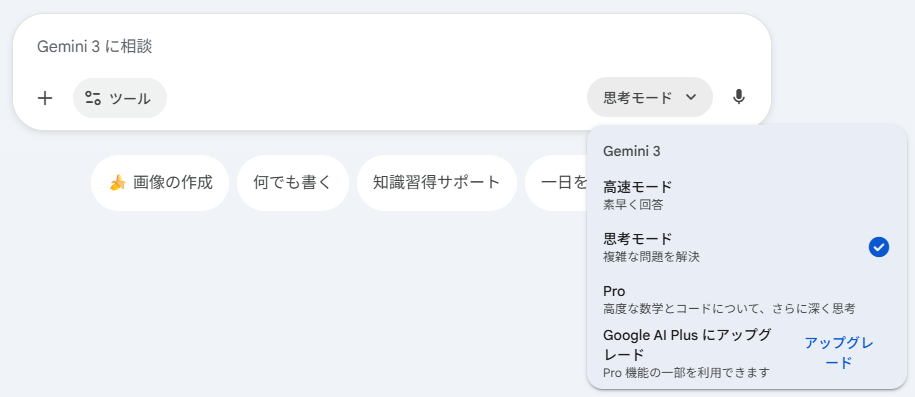Image resolution: width=915 pixels, height=397 pixels.
Task: Choose 思考モード in the model list
Action: tap(746, 247)
